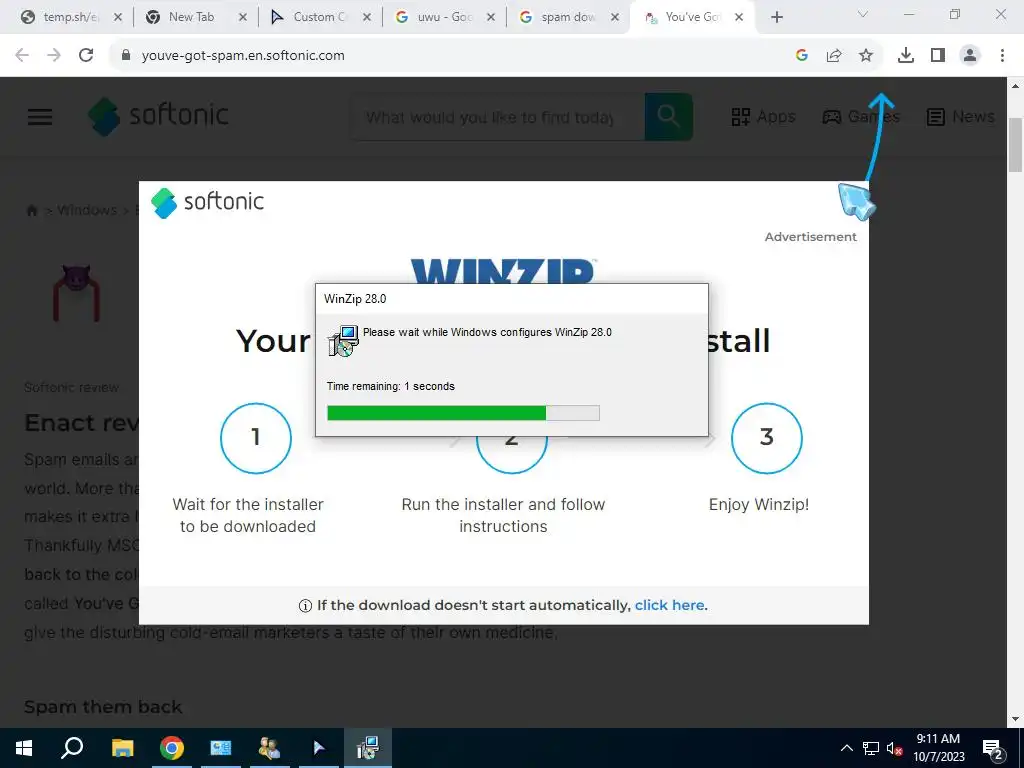Click the 'click here' download link
This screenshot has width=1024, height=768.
click(669, 605)
